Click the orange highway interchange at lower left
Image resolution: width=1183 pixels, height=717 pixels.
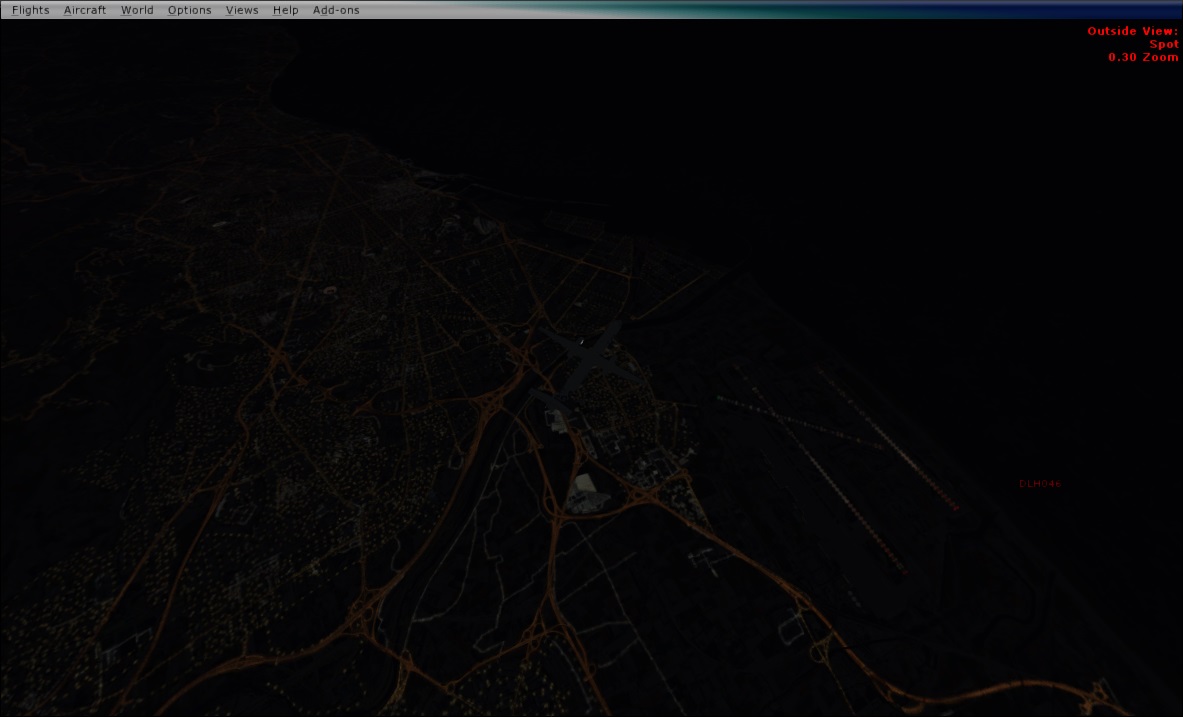tap(372, 600)
